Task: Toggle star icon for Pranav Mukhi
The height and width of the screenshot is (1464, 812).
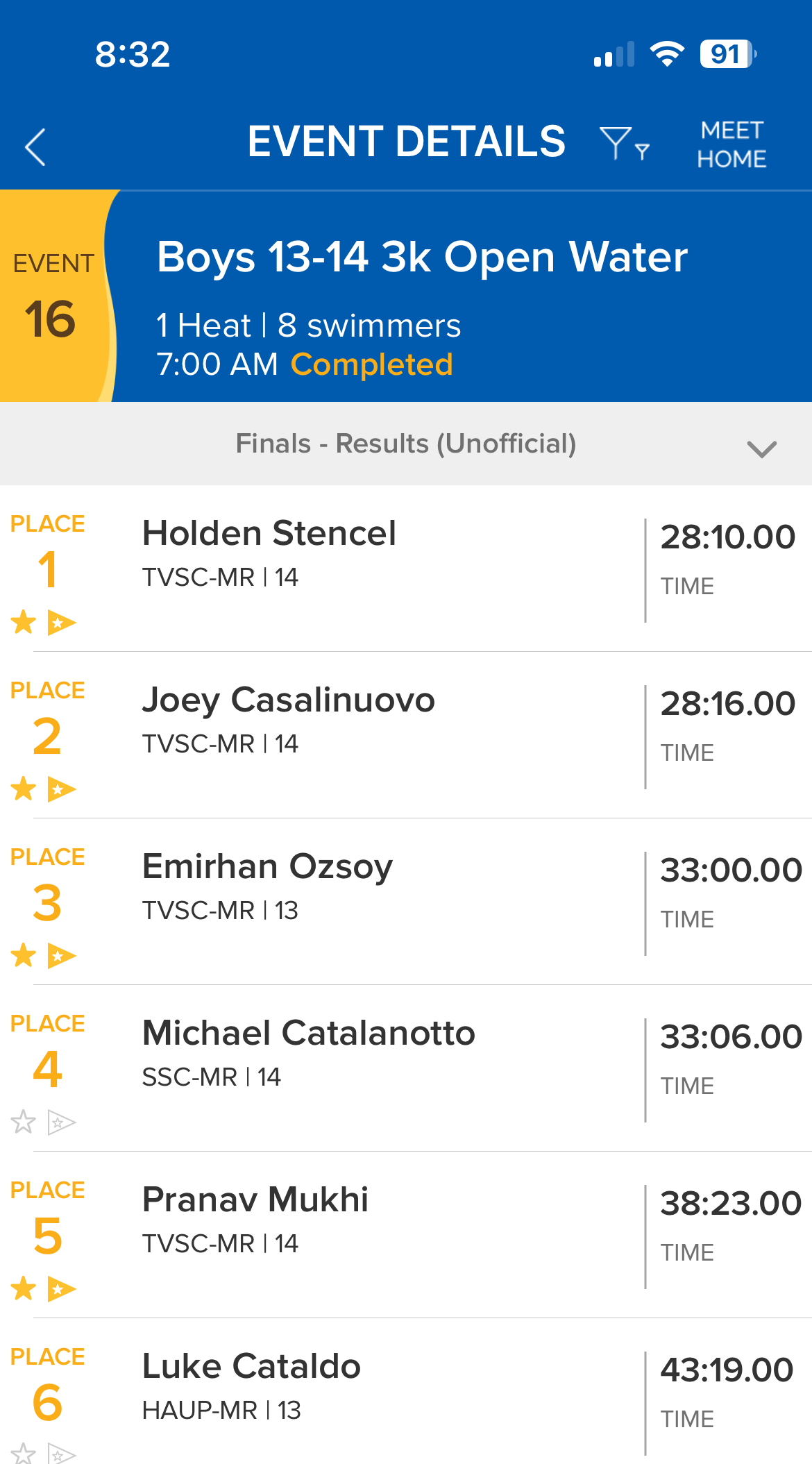Action: click(x=23, y=1288)
